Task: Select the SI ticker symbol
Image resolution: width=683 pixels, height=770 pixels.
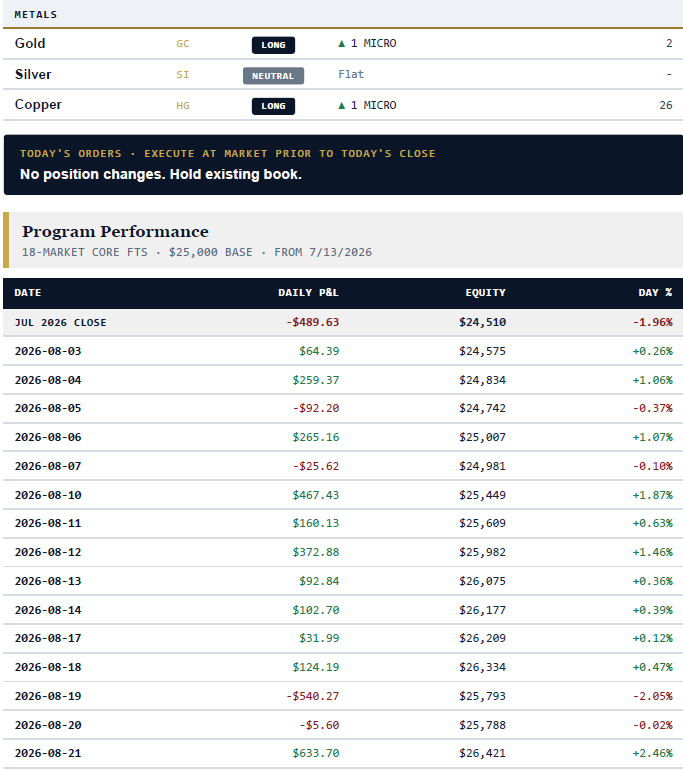Action: pos(183,75)
